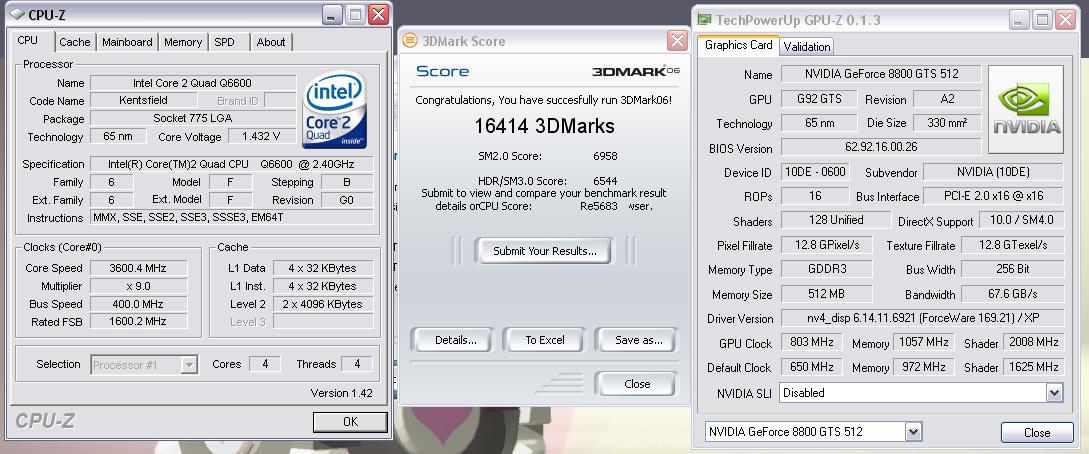The width and height of the screenshot is (1089, 454).
Task: Click the Bus Speed value 400.0 MHz
Action: (138, 304)
